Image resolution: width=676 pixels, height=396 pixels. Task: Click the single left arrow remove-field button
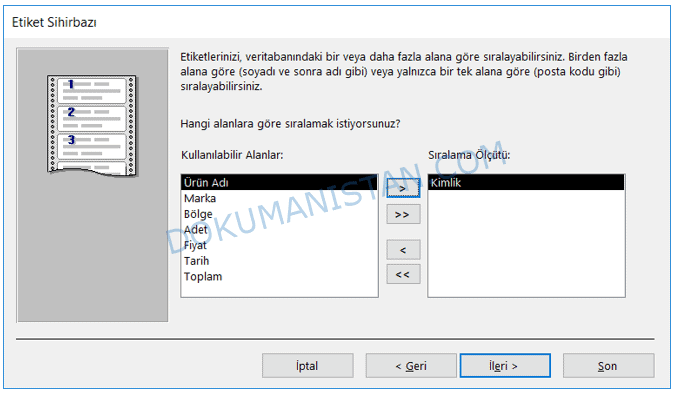[403, 250]
